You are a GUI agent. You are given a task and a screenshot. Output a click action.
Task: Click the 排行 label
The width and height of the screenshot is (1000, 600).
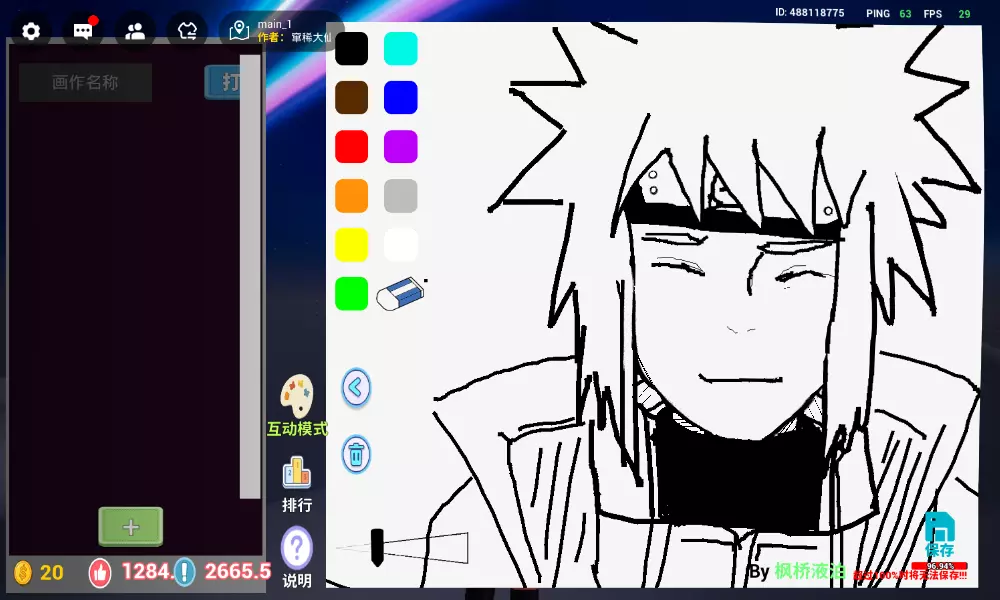point(297,505)
